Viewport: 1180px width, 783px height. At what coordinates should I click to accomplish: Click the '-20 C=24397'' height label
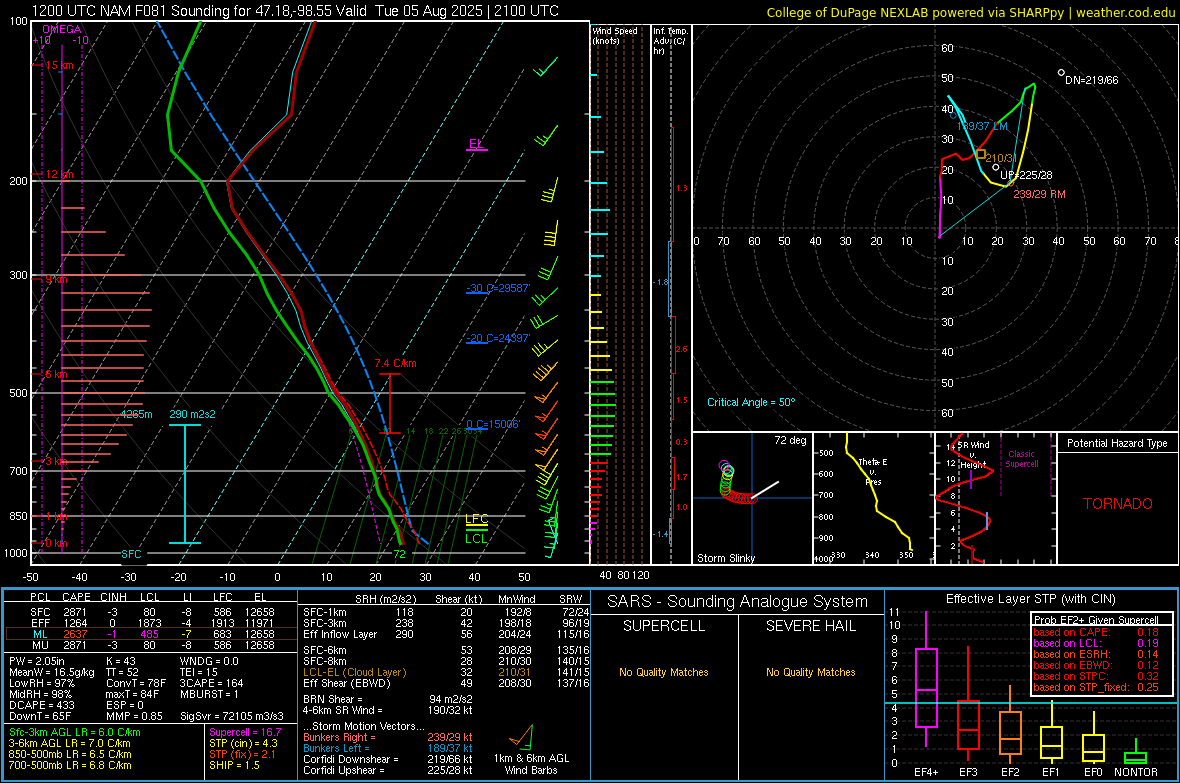(498, 338)
